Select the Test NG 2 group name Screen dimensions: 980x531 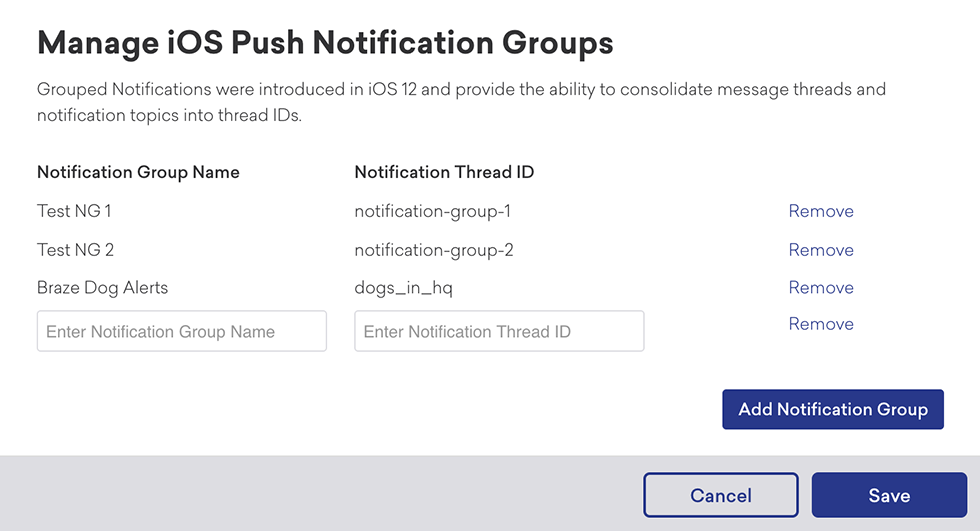pos(75,250)
